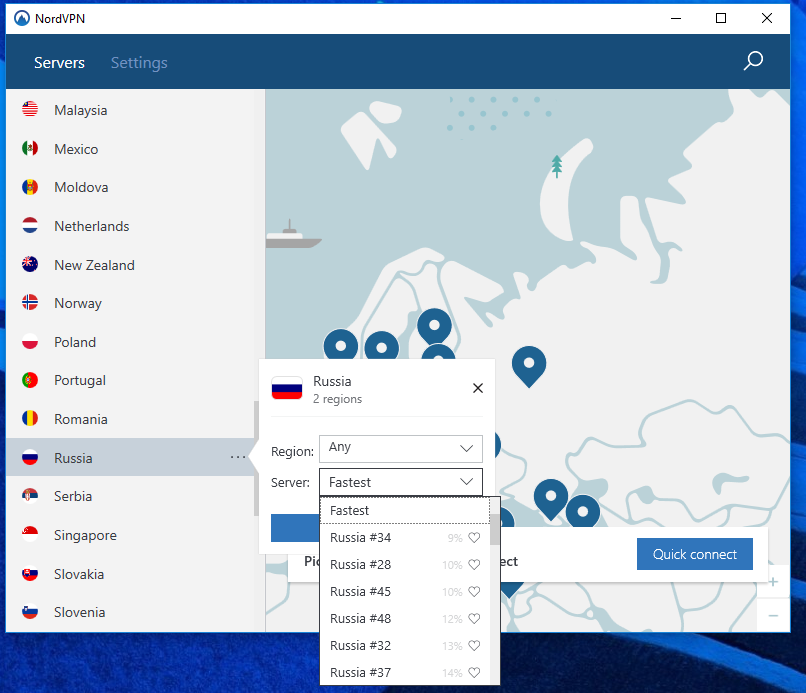Click the Poland flag icon

(30, 341)
